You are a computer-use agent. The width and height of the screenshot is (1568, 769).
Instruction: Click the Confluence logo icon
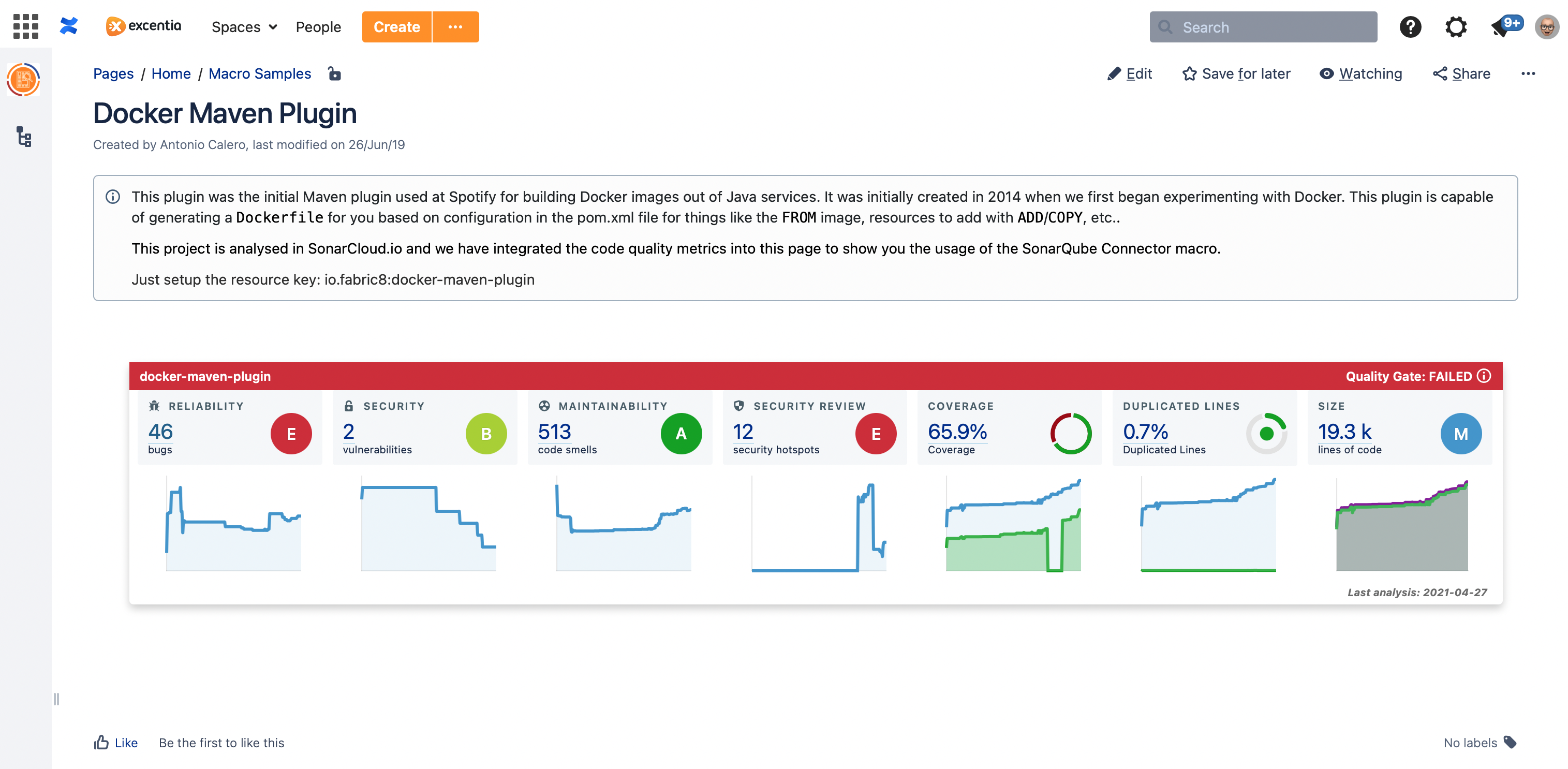point(69,26)
